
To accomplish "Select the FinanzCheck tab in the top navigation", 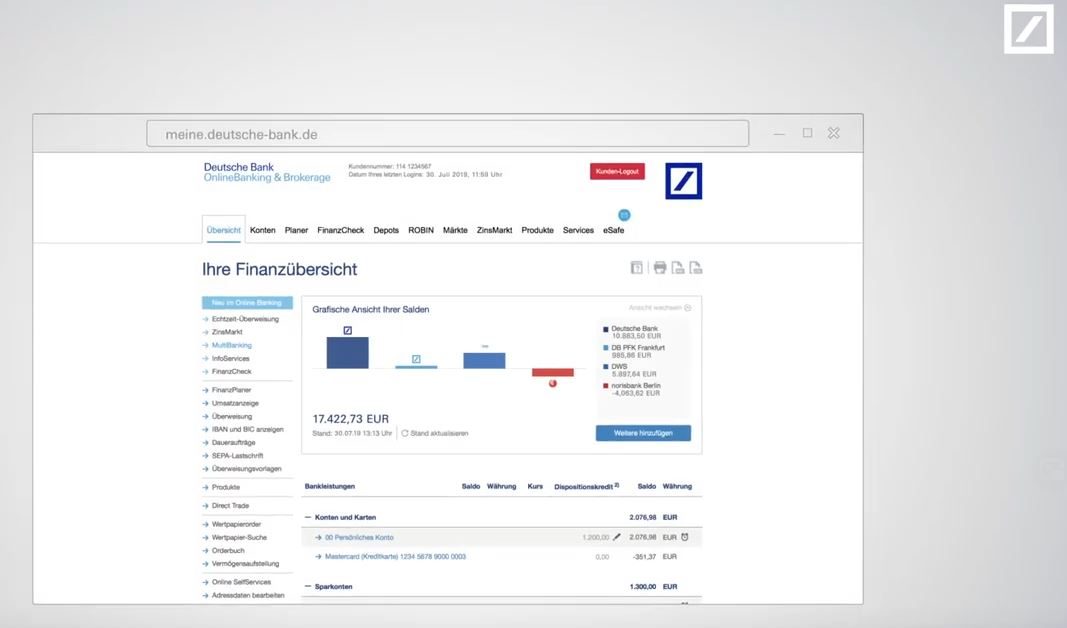I will [340, 230].
